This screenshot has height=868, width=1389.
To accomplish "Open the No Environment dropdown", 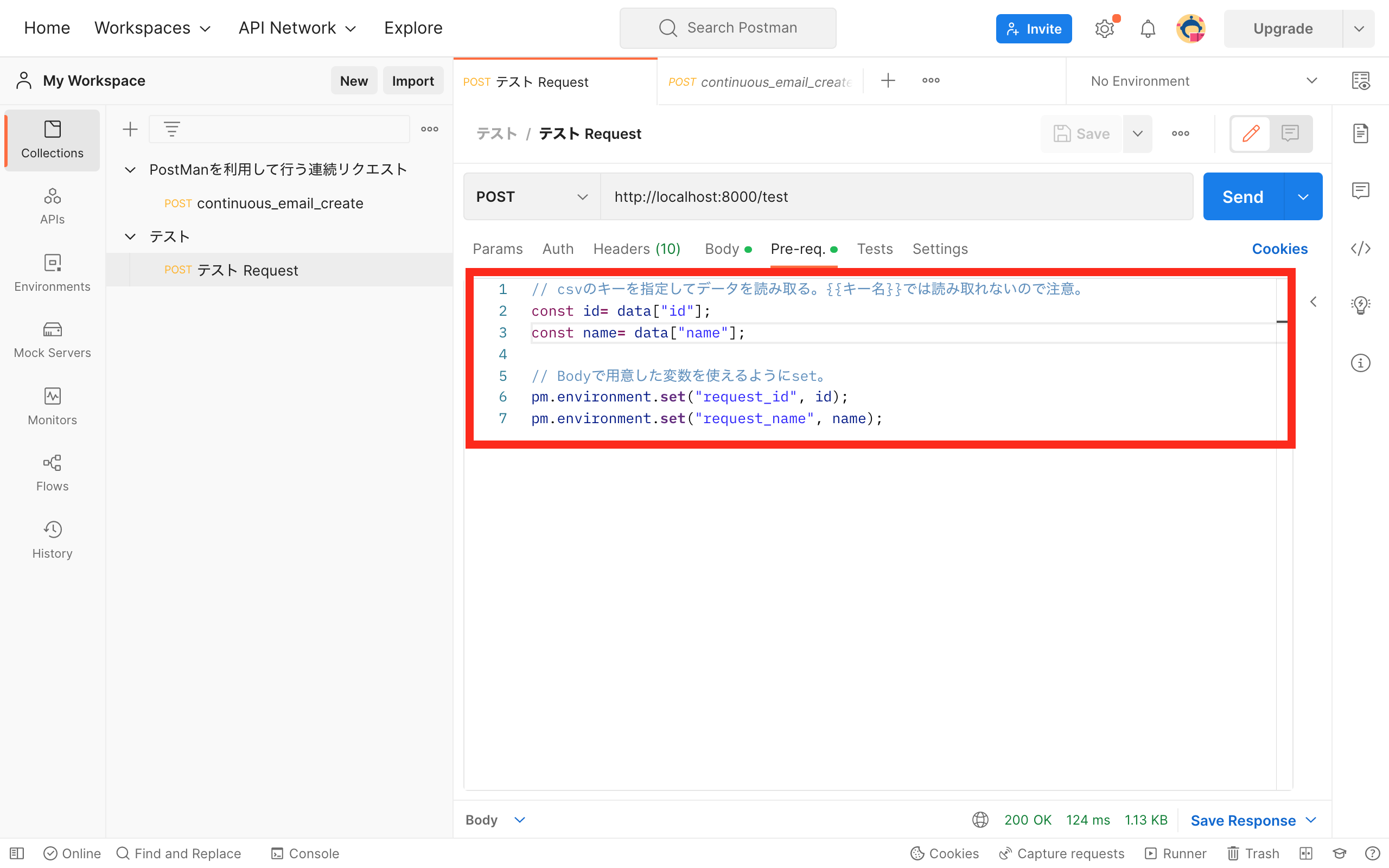I will pos(1200,80).
